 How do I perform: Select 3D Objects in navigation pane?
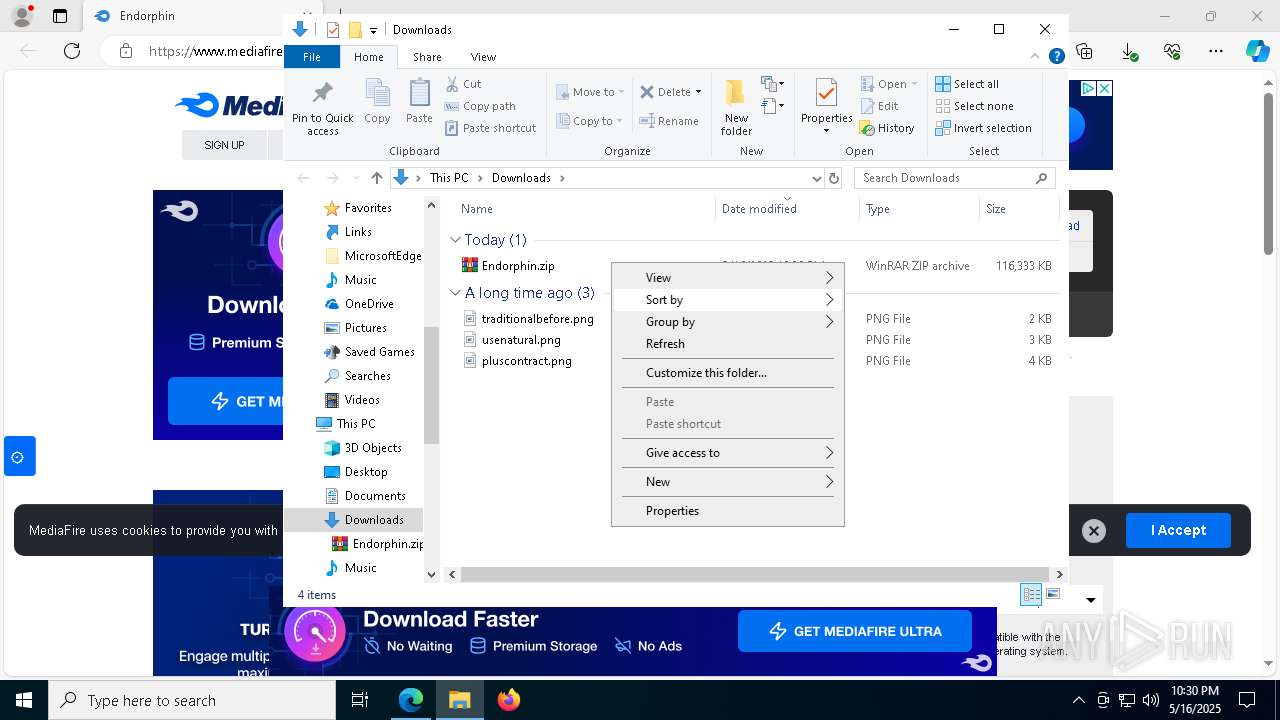373,448
